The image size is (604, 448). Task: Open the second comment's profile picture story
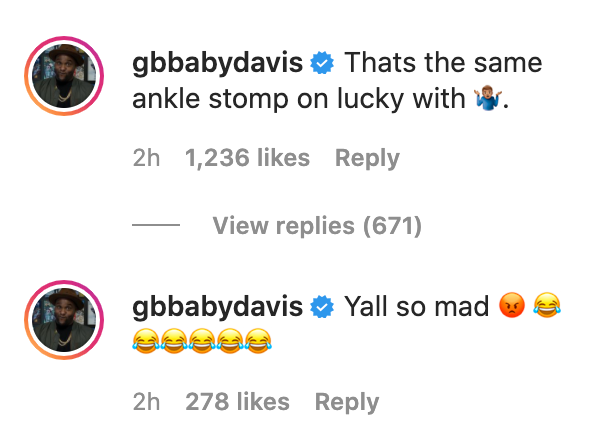click(x=64, y=320)
